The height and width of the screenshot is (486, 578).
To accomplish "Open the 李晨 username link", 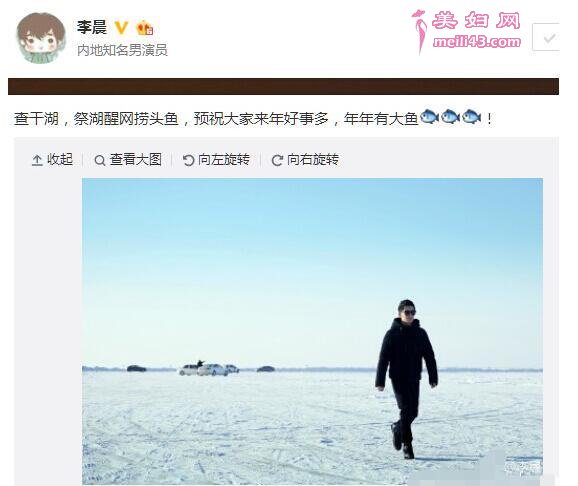I will pyautogui.click(x=92, y=28).
